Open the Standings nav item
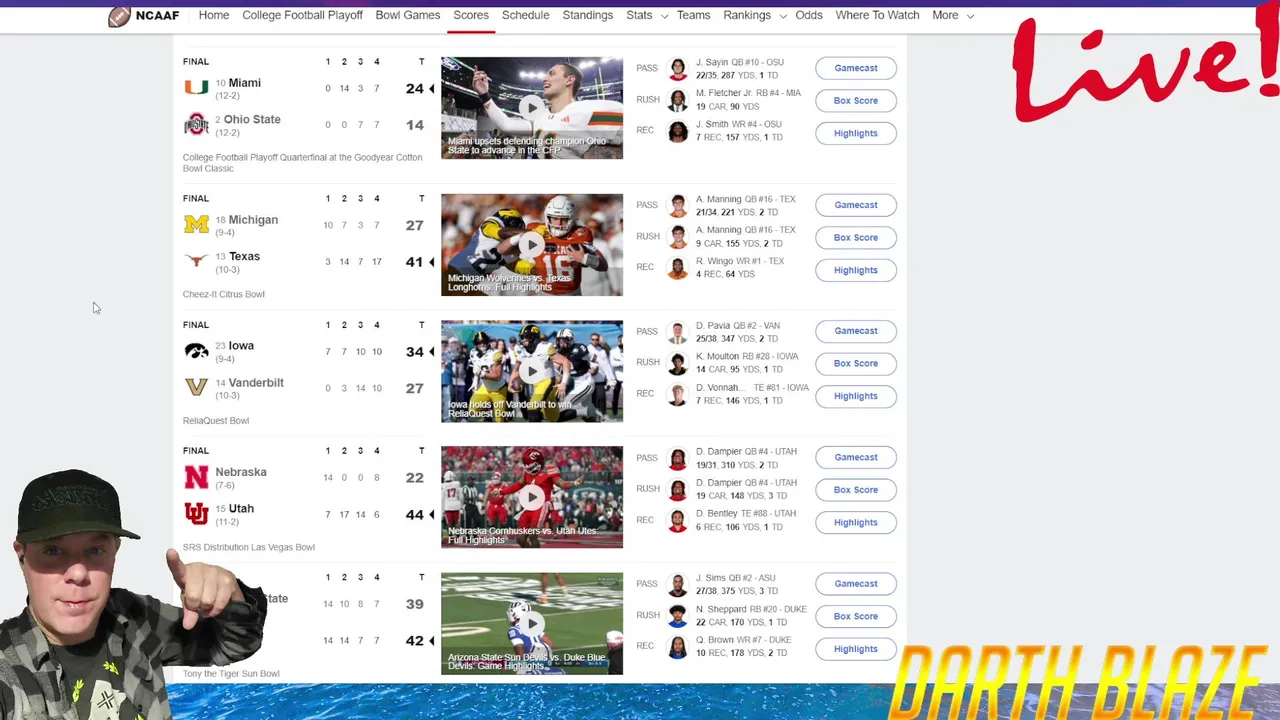 [588, 15]
